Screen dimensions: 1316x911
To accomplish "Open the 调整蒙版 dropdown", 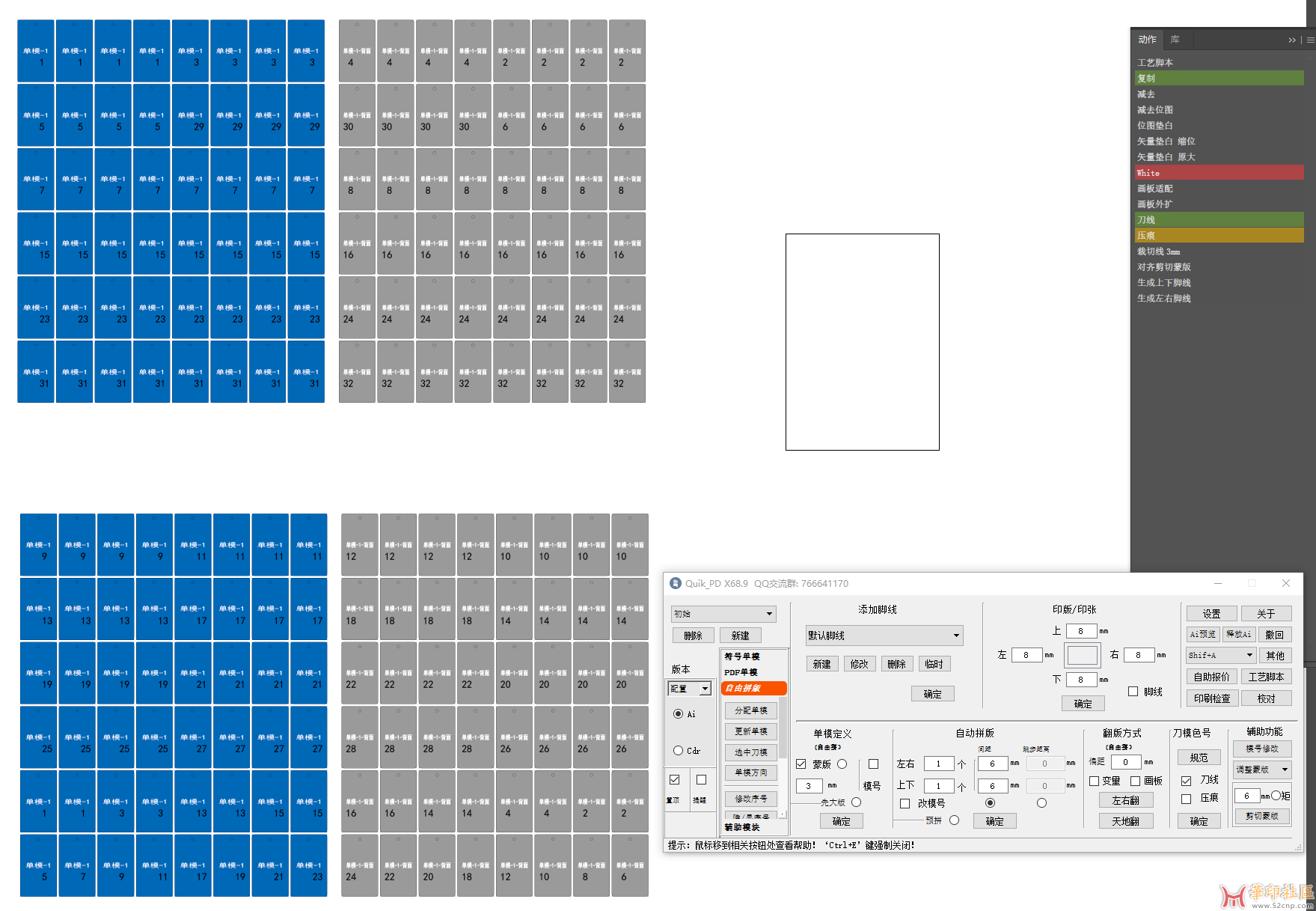I will (x=1263, y=770).
